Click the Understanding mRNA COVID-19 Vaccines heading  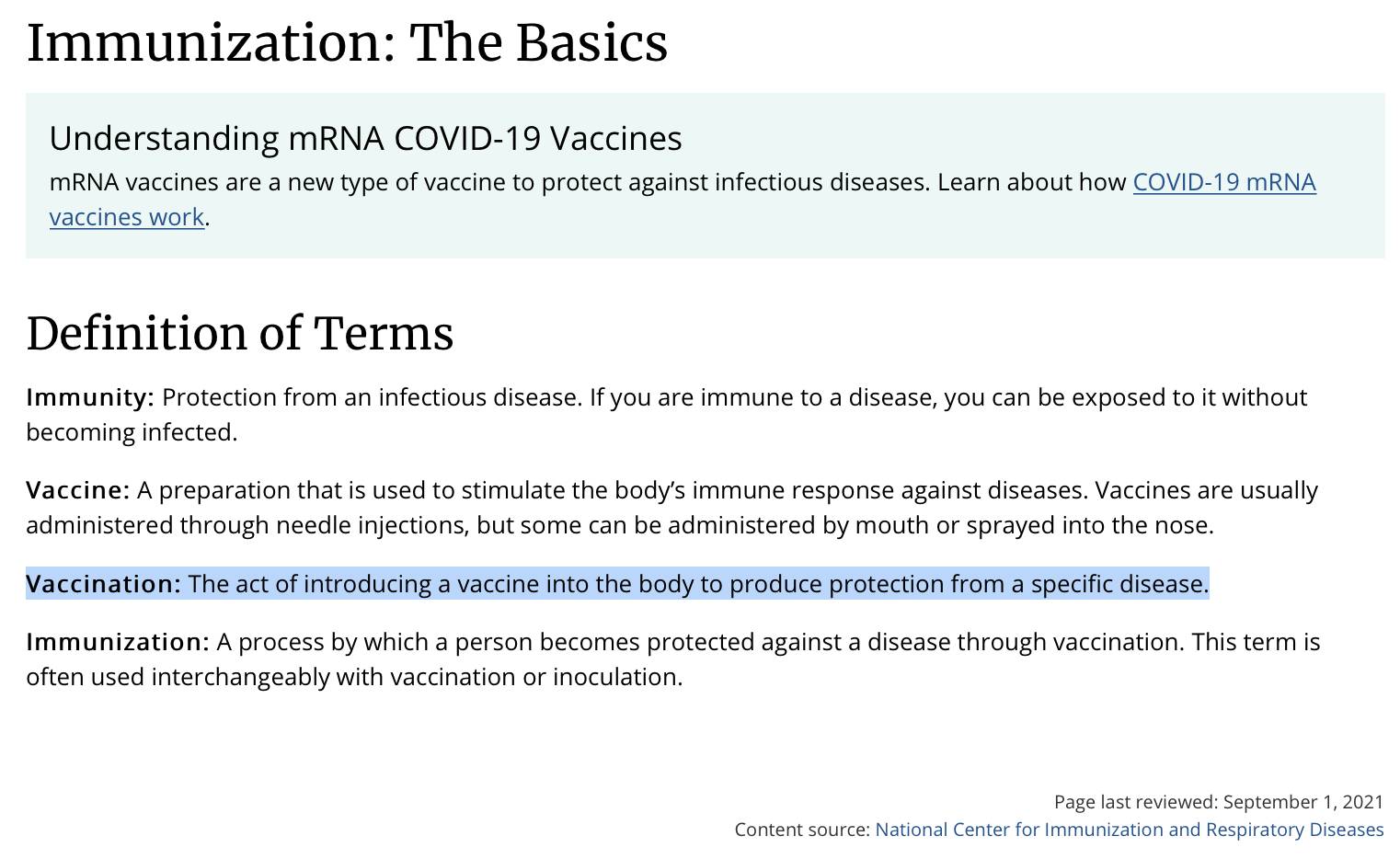[365, 138]
